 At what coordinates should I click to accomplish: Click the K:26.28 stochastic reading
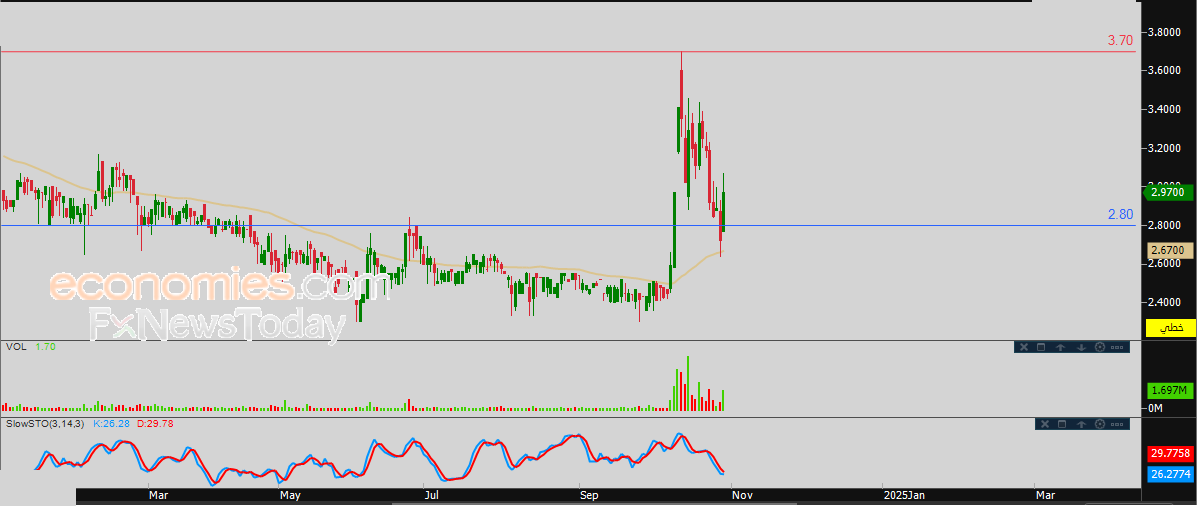coord(113,423)
